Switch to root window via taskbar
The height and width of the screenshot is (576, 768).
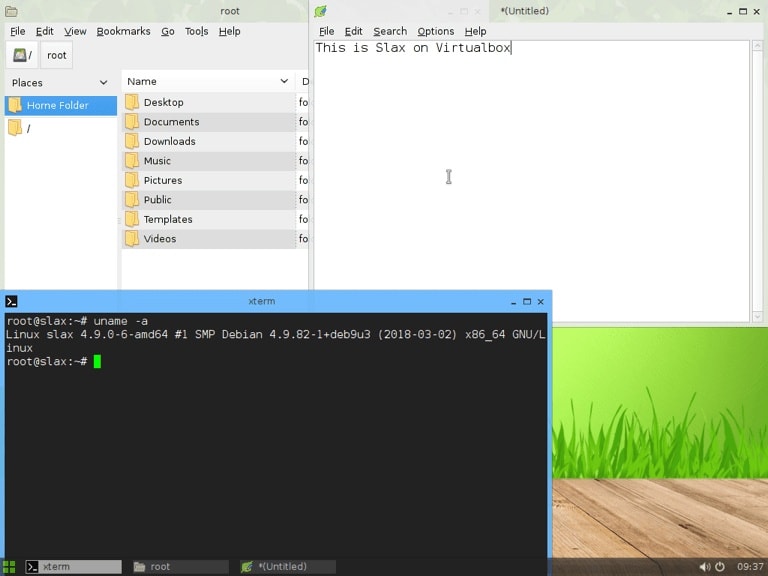(180, 567)
